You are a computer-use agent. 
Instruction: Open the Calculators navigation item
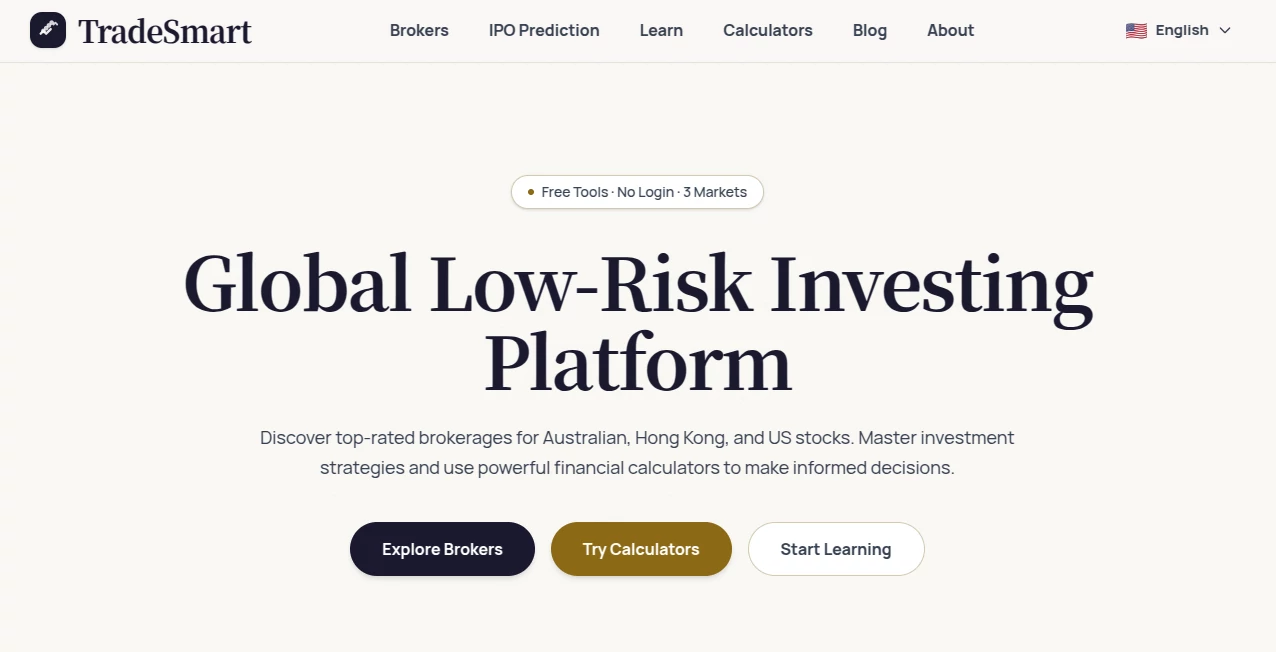[767, 31]
